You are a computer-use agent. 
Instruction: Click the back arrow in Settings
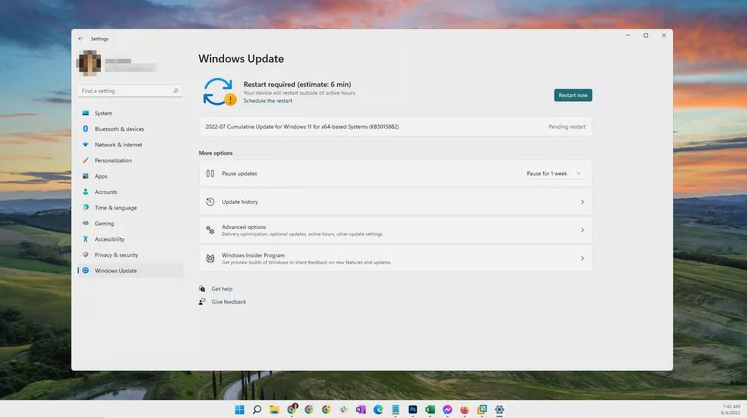(81, 39)
